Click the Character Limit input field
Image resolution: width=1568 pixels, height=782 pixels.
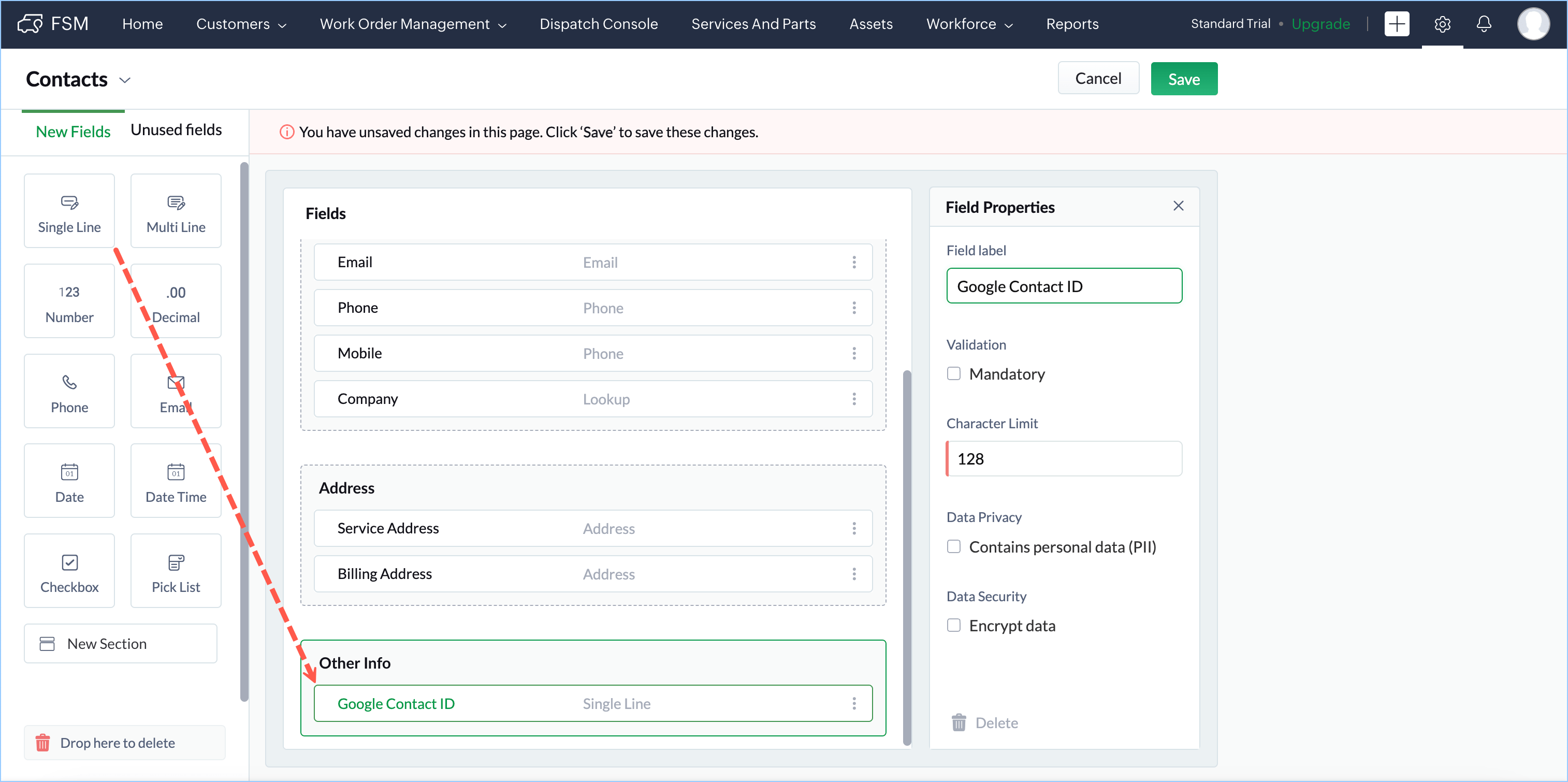tap(1064, 459)
